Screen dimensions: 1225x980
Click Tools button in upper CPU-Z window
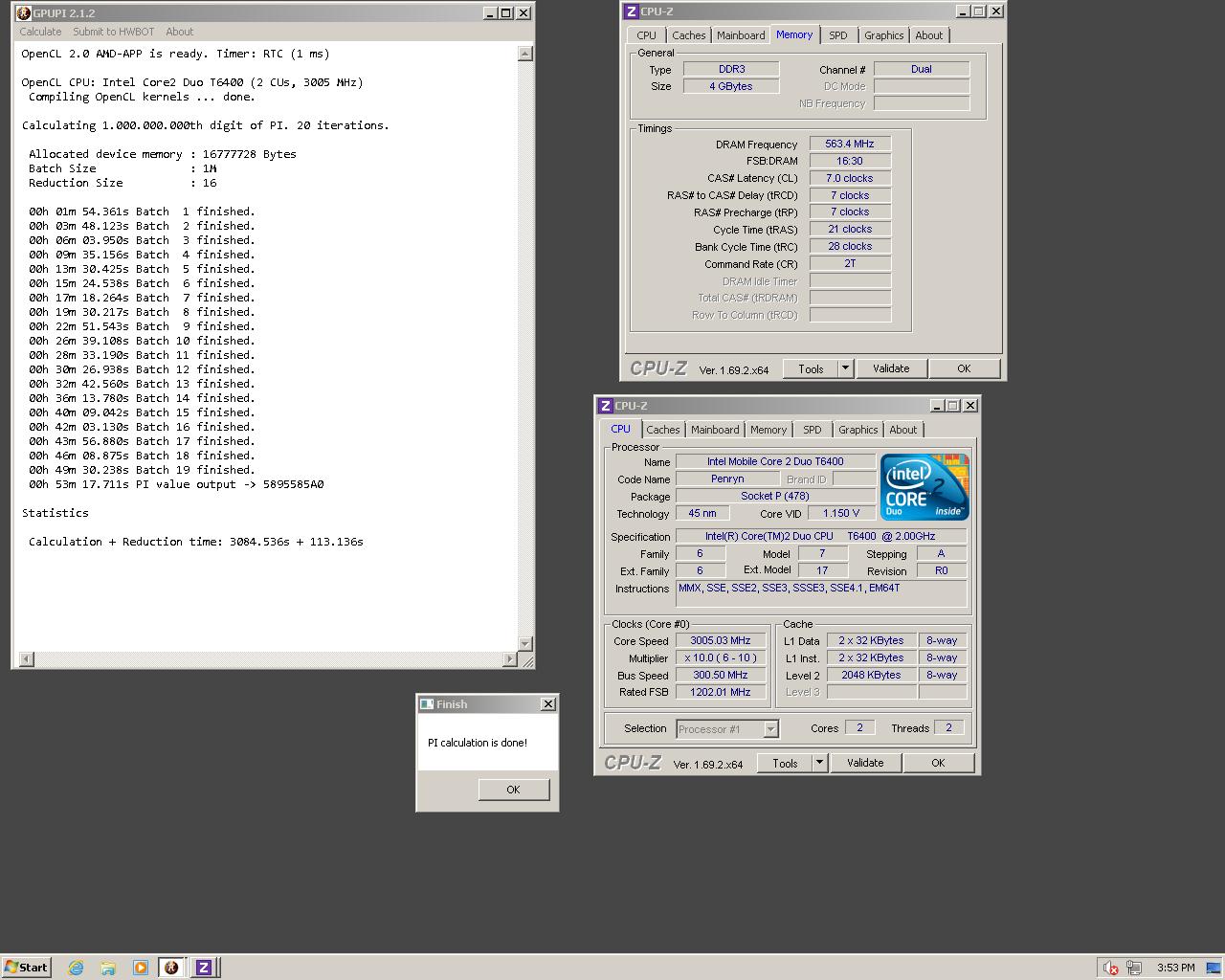tap(811, 368)
